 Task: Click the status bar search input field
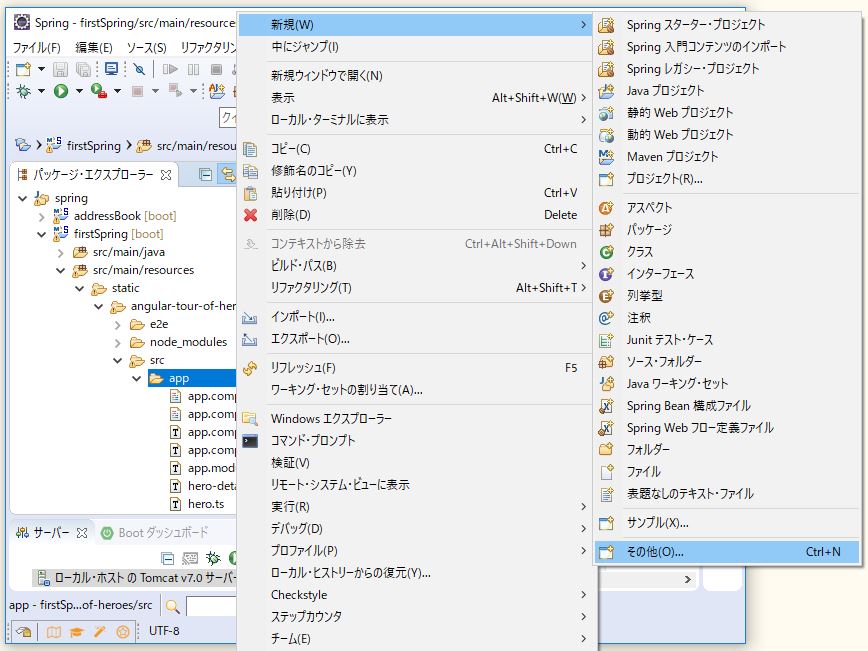tap(211, 607)
